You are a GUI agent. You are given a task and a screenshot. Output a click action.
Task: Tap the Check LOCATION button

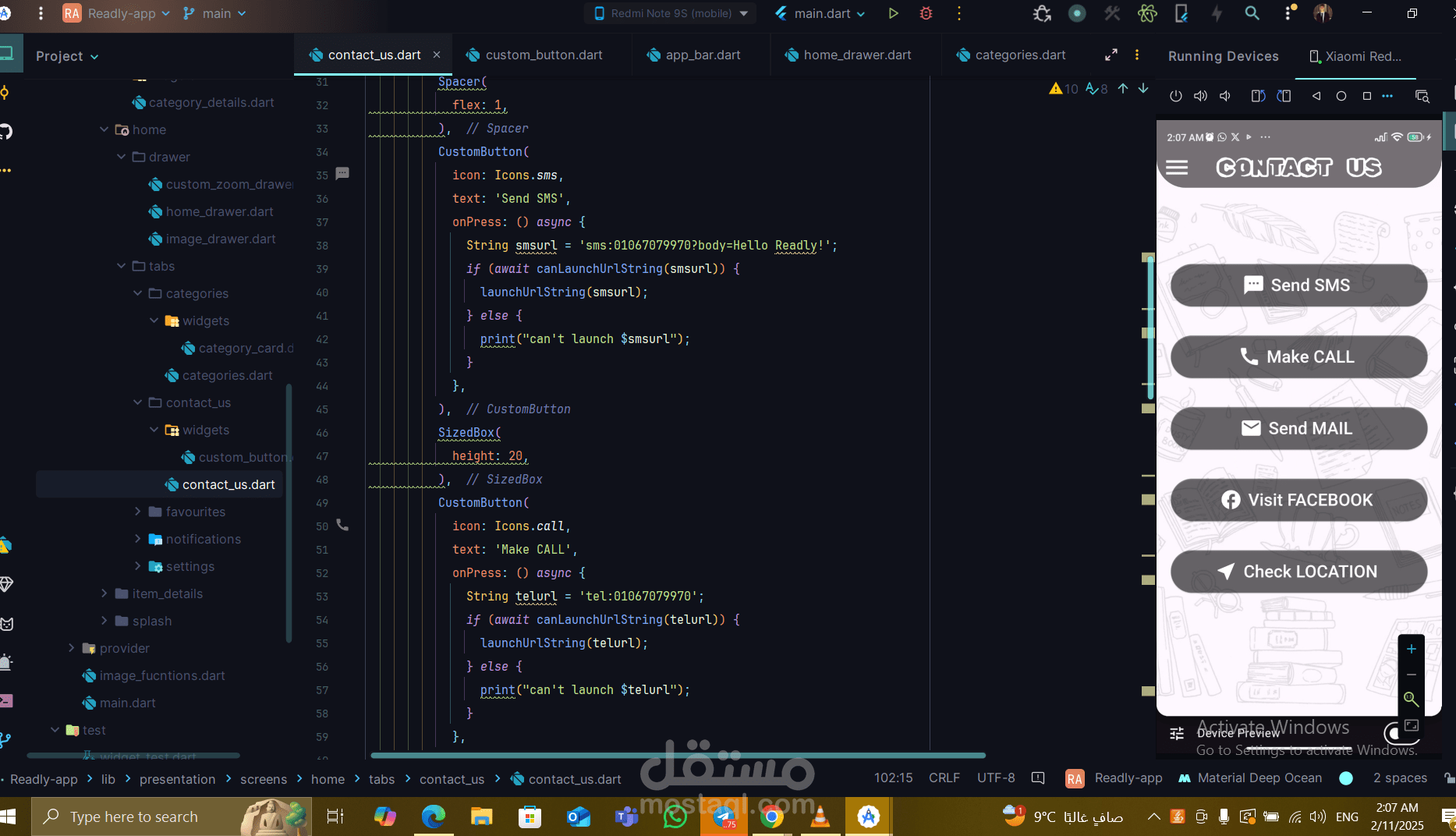pos(1298,572)
